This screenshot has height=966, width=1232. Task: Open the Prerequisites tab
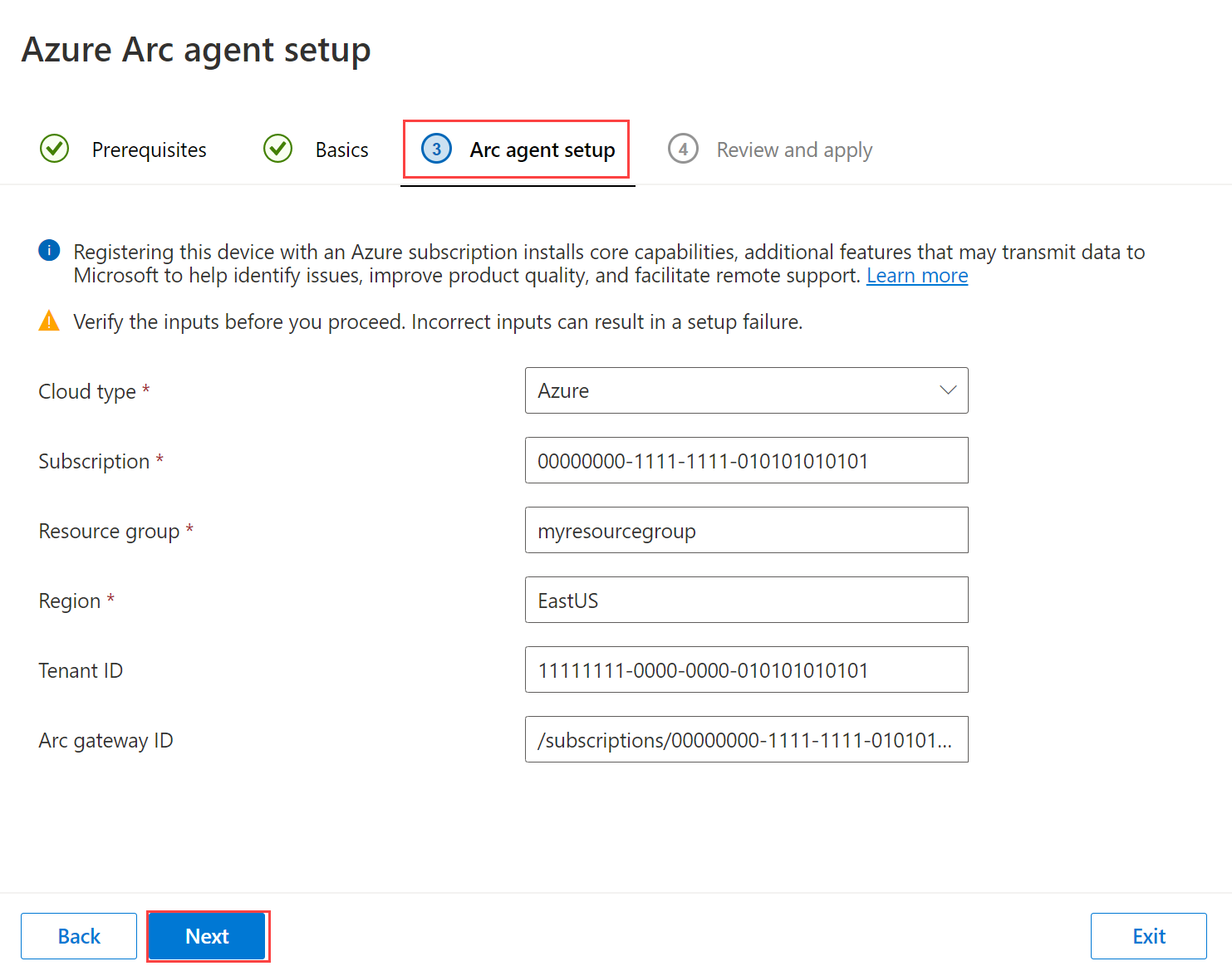(124, 150)
